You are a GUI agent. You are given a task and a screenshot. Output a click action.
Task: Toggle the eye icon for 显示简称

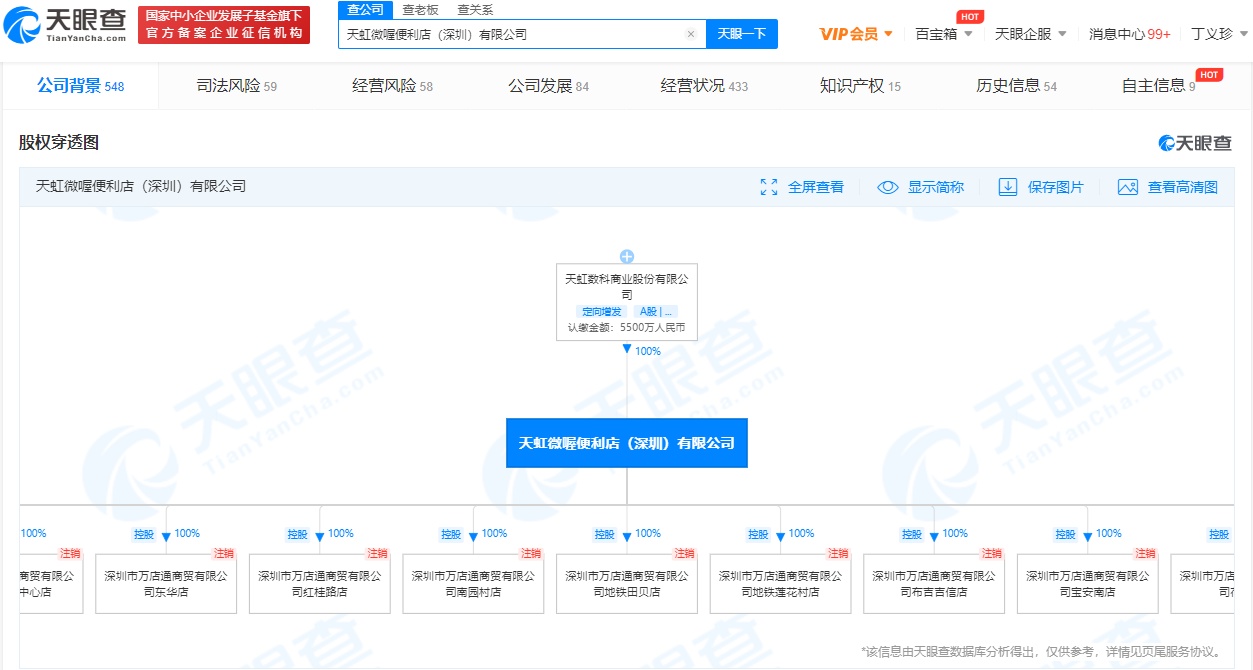(x=888, y=187)
